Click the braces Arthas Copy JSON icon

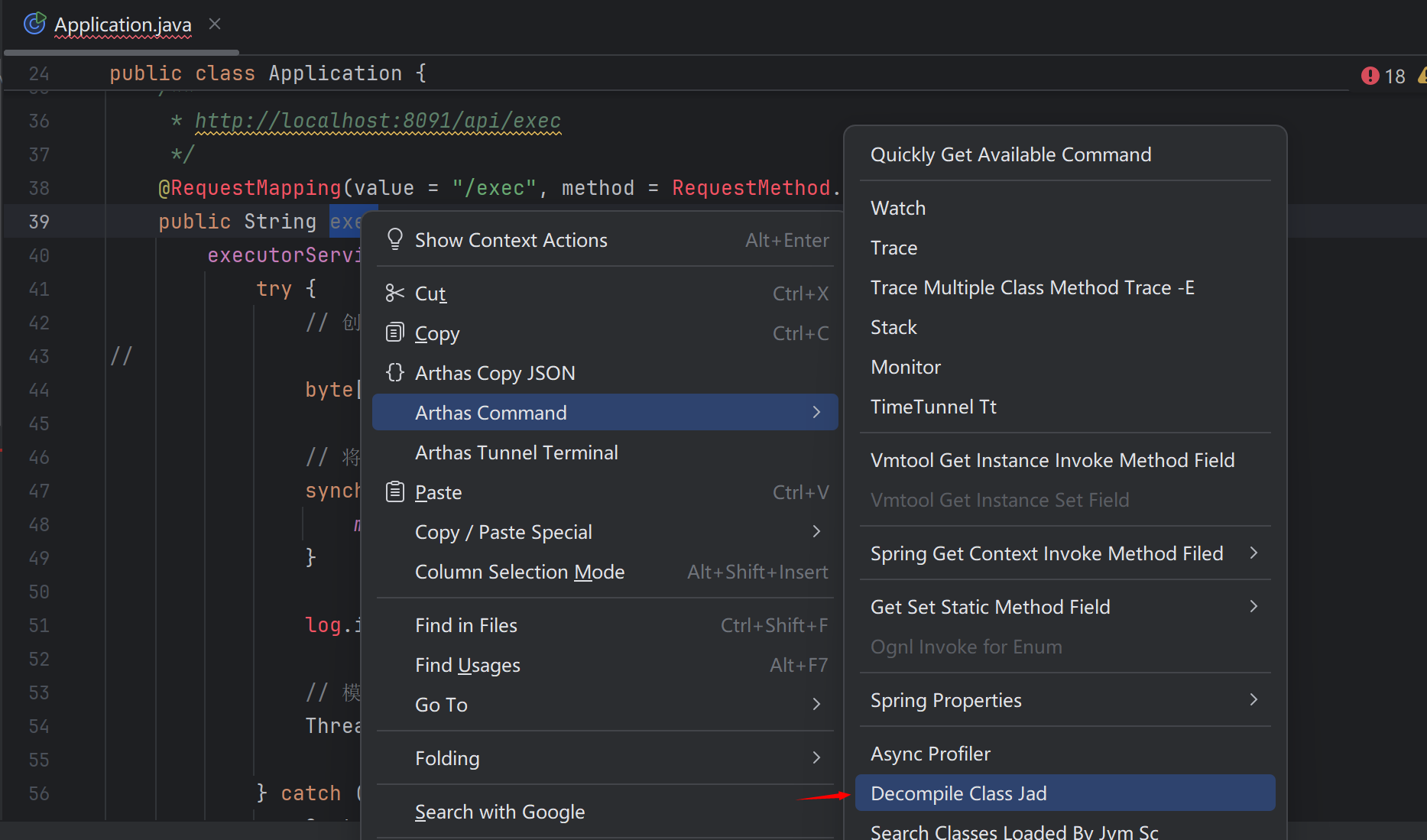click(395, 373)
